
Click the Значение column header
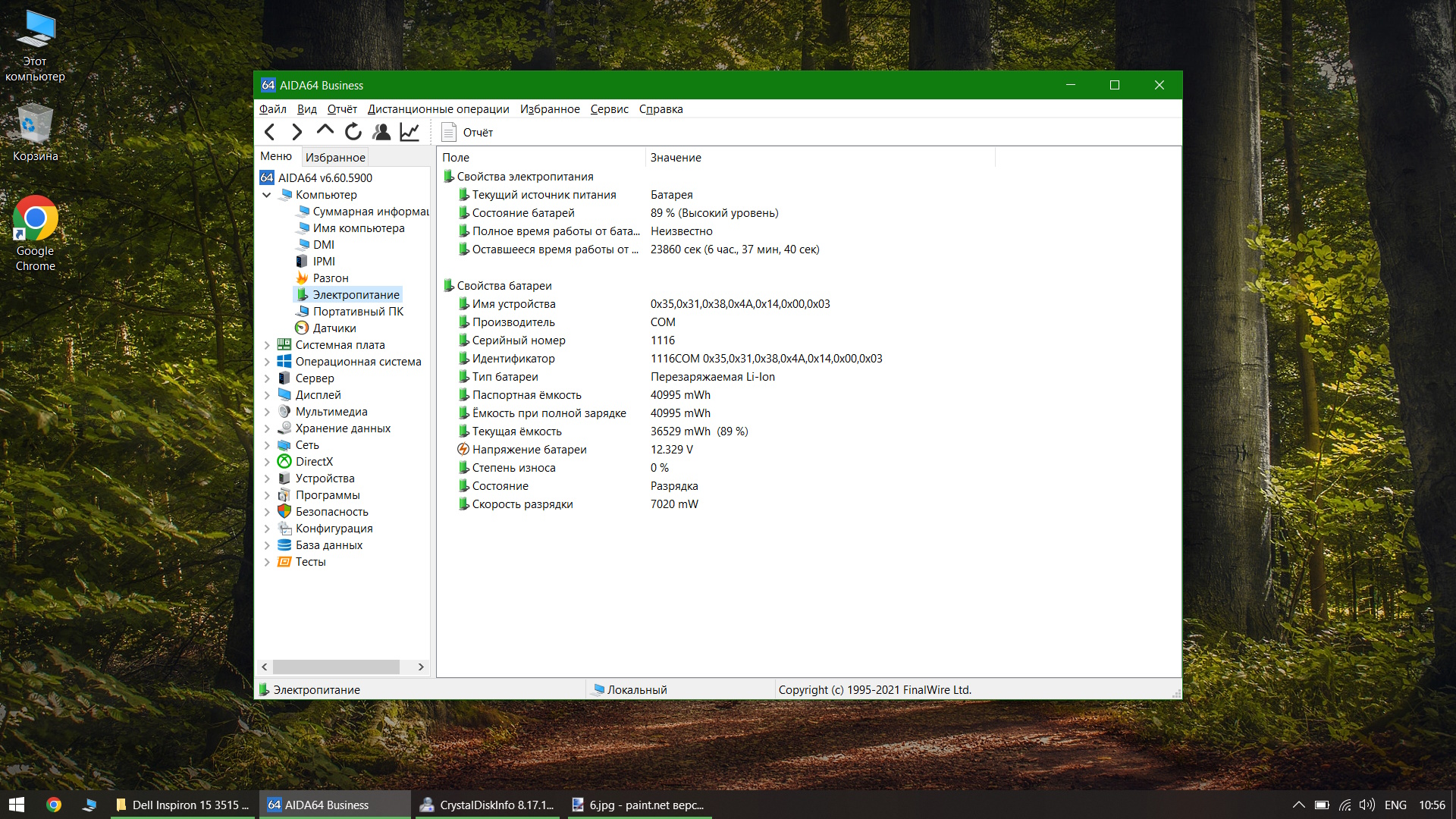click(675, 158)
